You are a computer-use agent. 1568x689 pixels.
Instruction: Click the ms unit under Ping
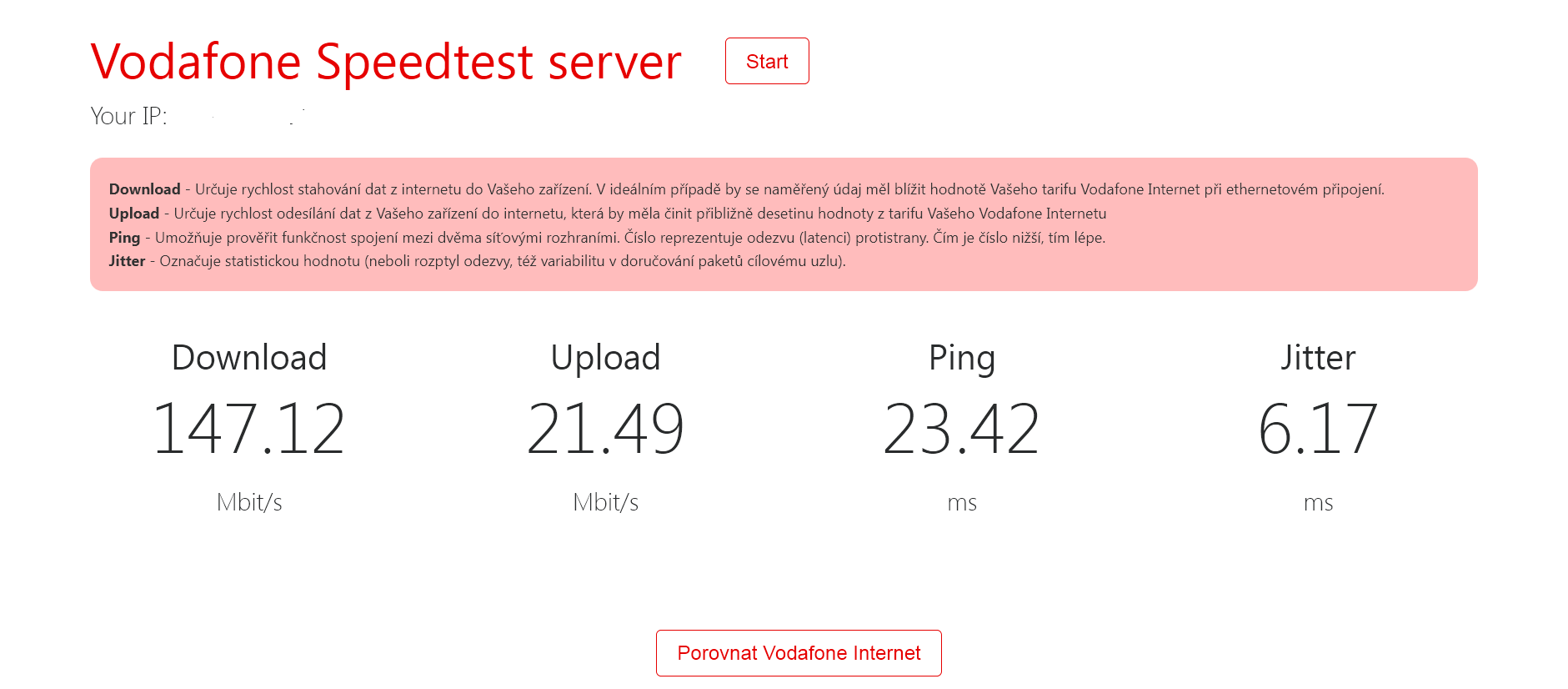pyautogui.click(x=961, y=503)
